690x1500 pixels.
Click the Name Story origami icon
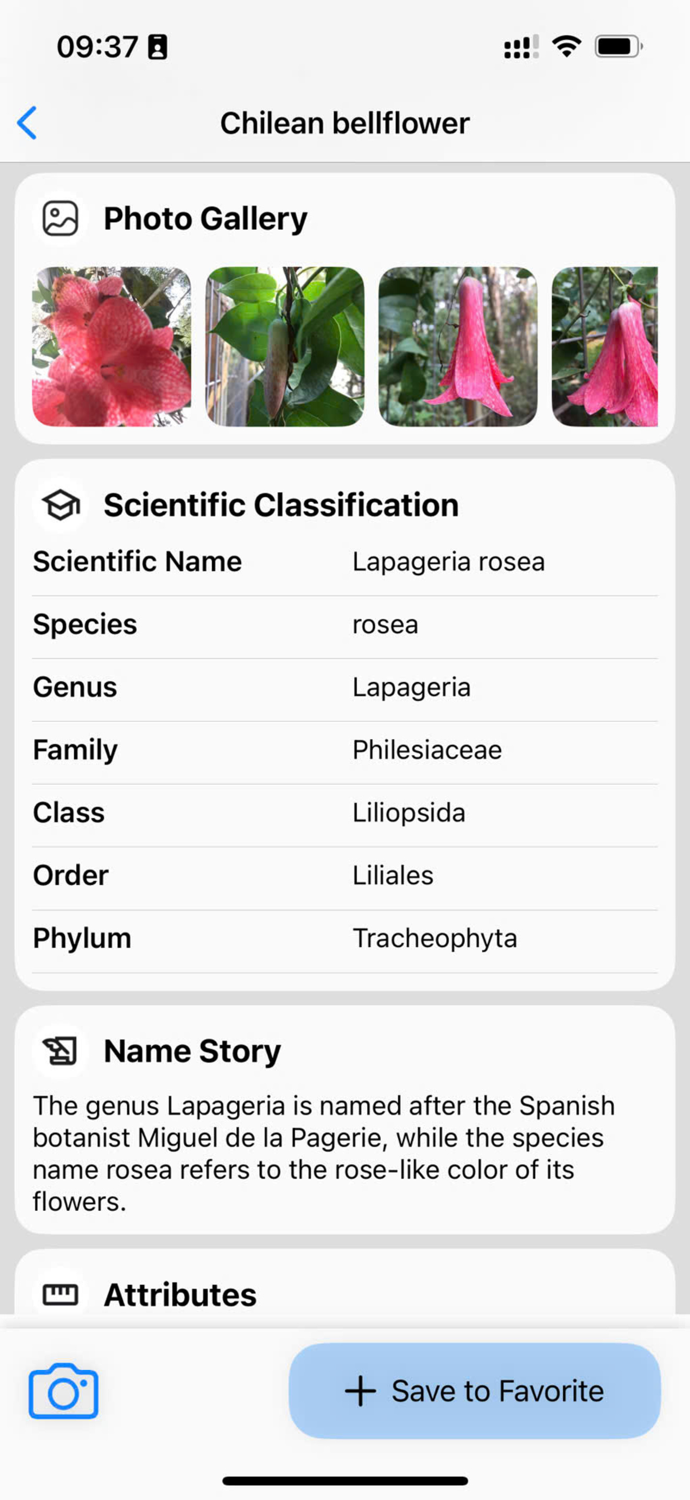point(60,1050)
